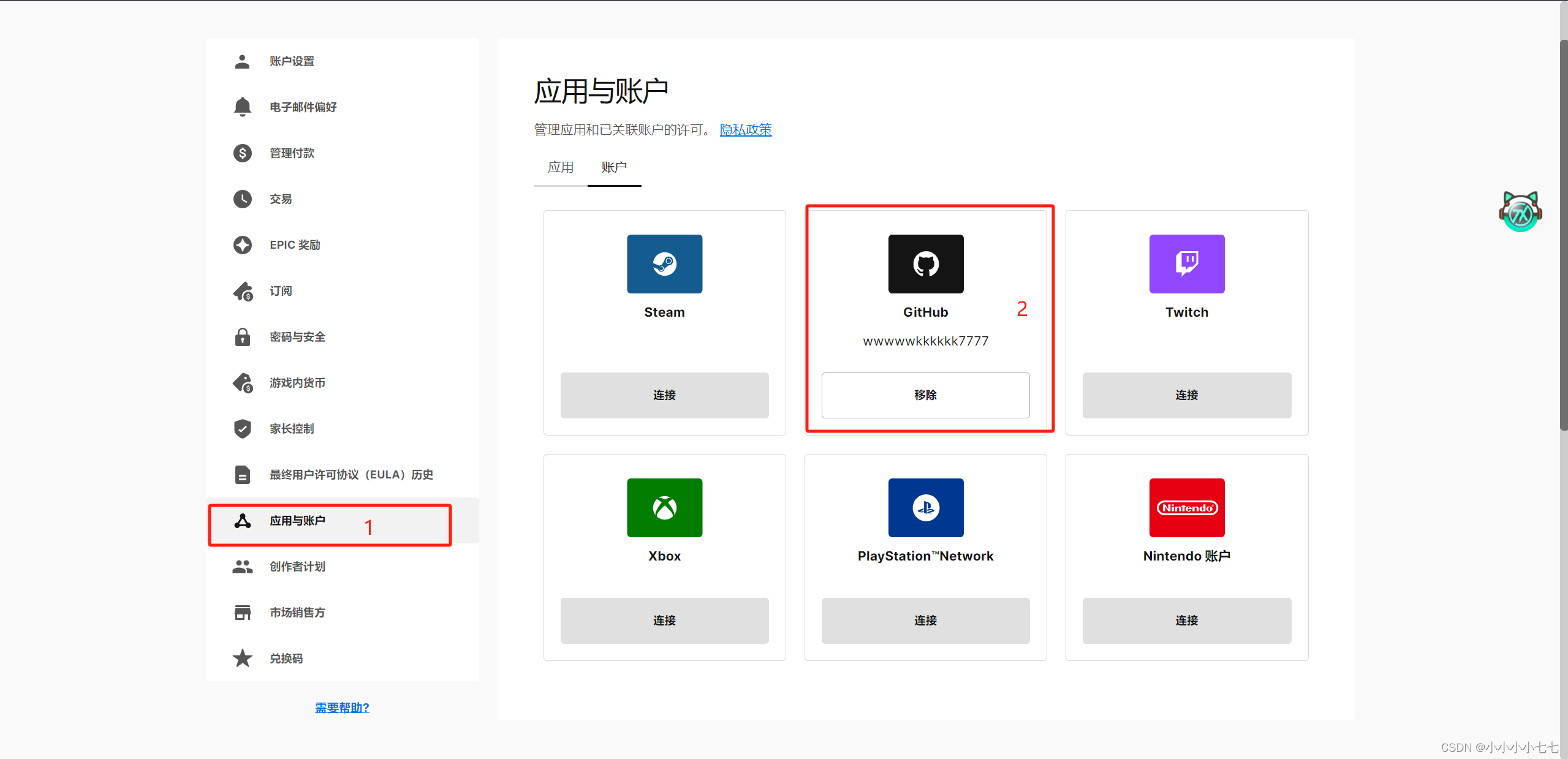1568x759 pixels.
Task: Click the 应用与账户 page heading
Action: (x=600, y=92)
